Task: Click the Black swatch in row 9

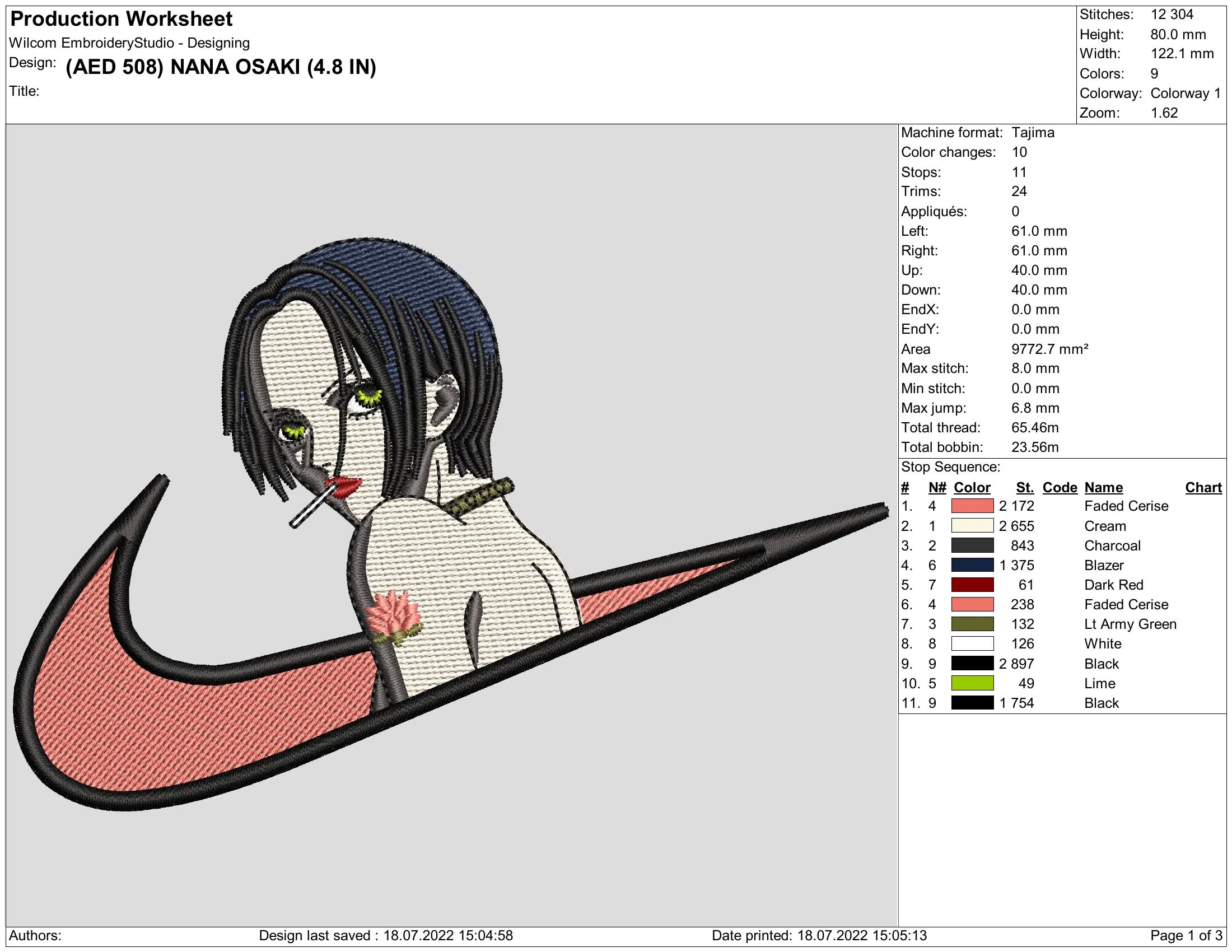Action: click(x=972, y=663)
